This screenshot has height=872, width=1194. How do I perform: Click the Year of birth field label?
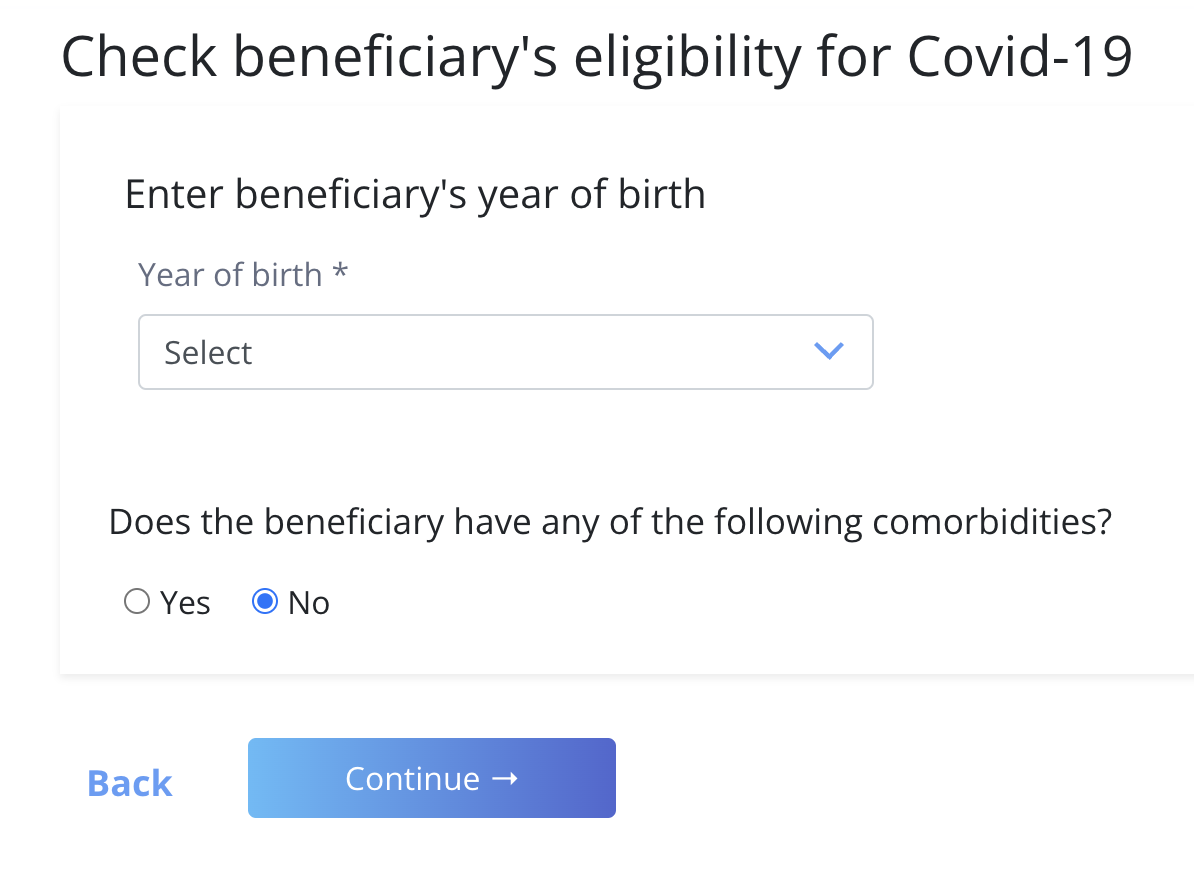[x=230, y=275]
